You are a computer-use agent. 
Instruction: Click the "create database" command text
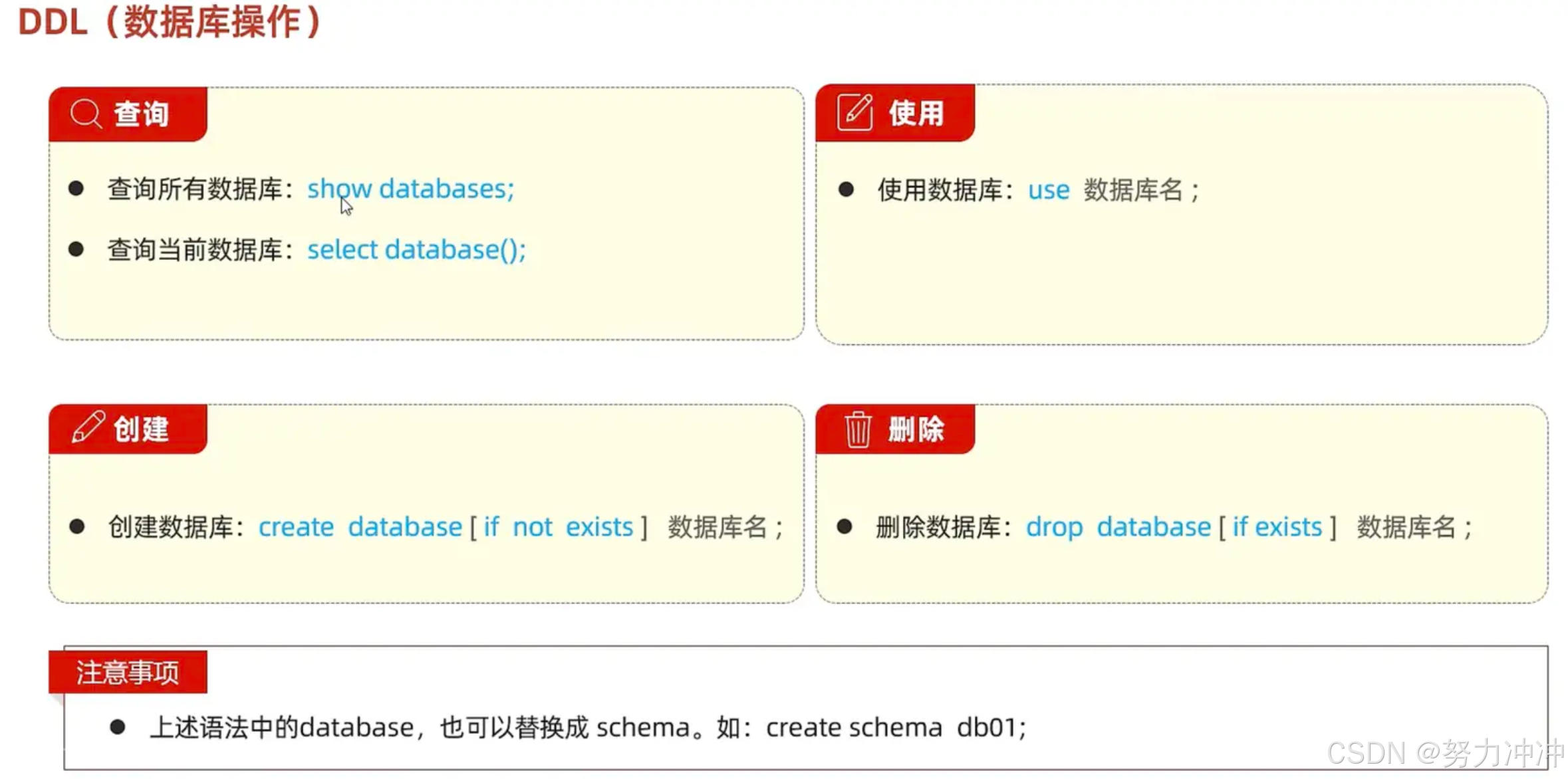click(360, 527)
